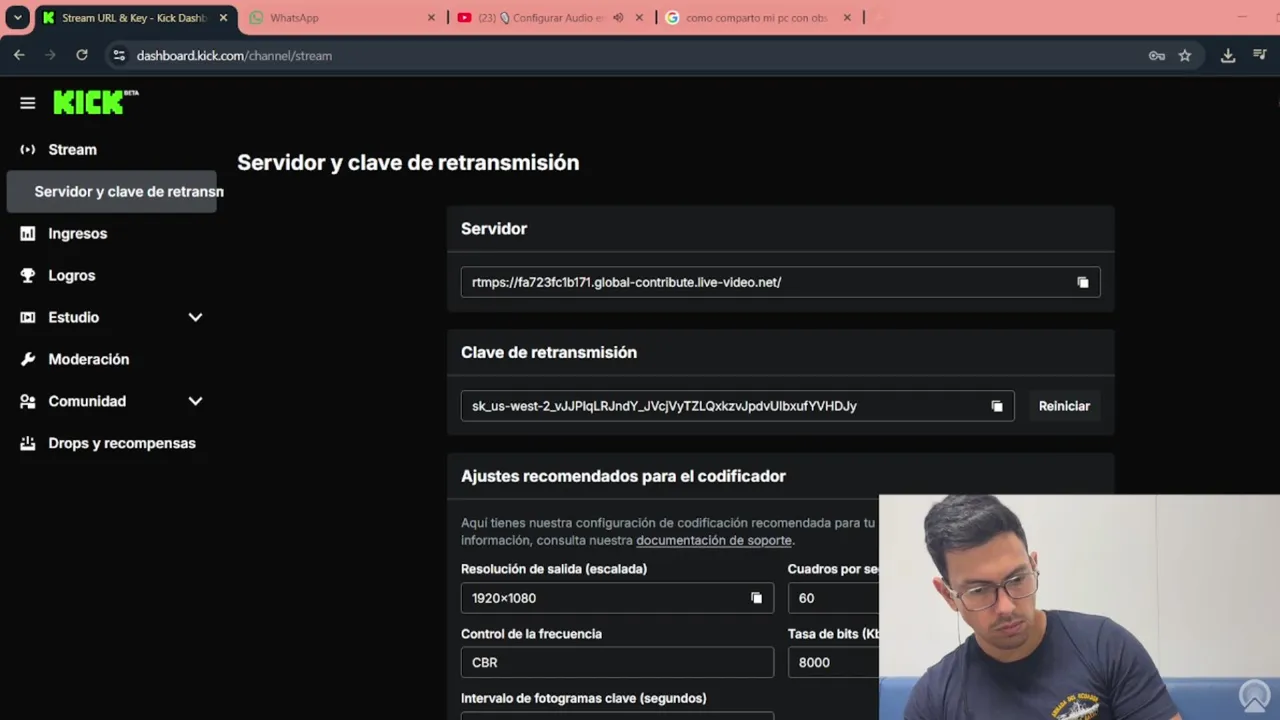The height and width of the screenshot is (720, 1280).
Task: Click the Comunidad people icon
Action: click(x=28, y=401)
